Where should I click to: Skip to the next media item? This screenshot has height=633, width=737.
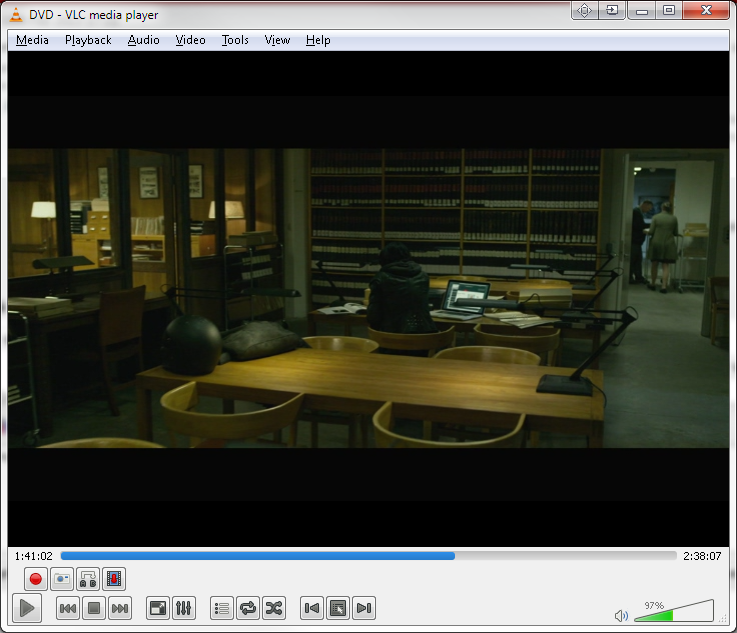point(120,609)
